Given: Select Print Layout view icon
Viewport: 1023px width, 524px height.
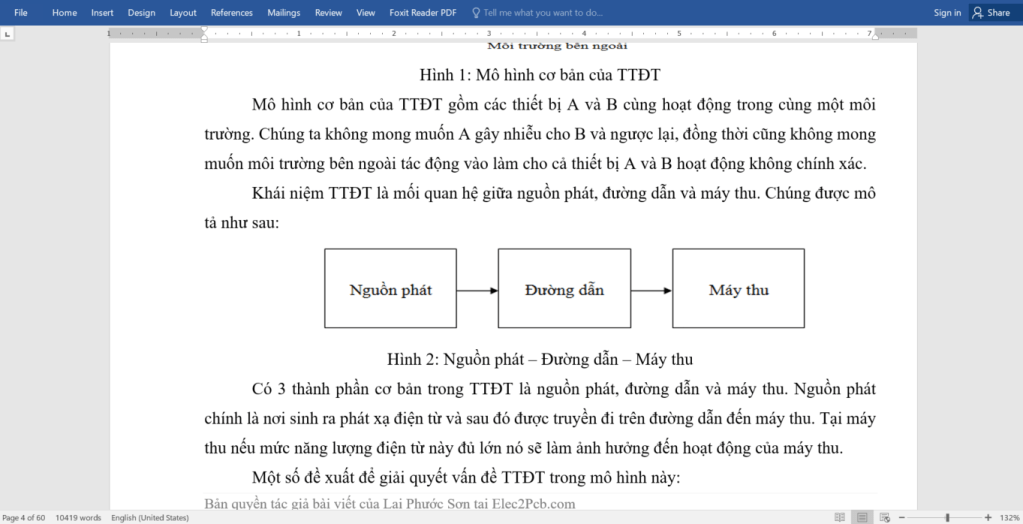Looking at the screenshot, I should [862, 517].
